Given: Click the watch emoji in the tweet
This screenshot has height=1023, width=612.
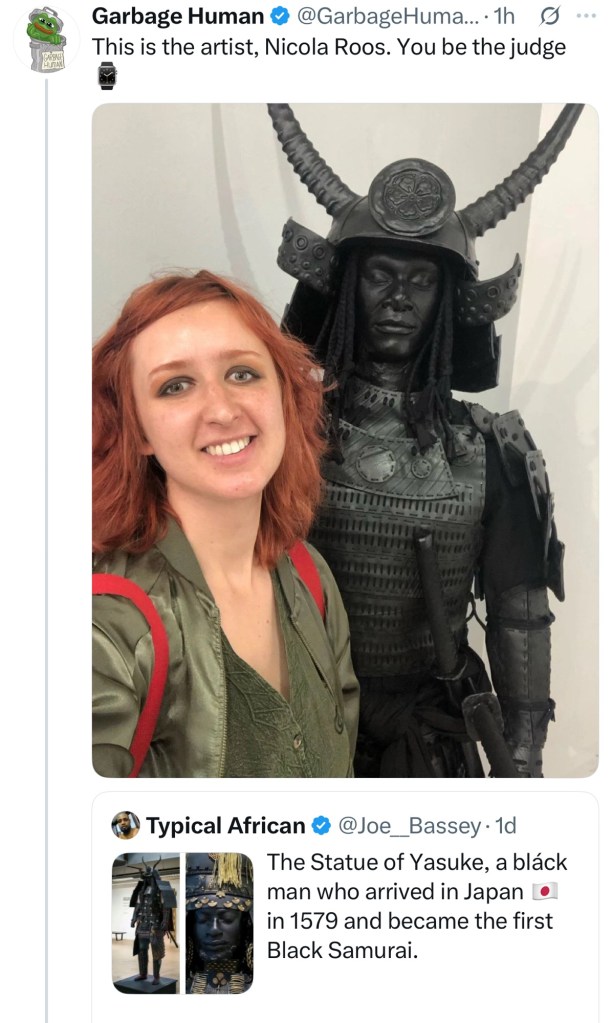Looking at the screenshot, I should coord(107,76).
